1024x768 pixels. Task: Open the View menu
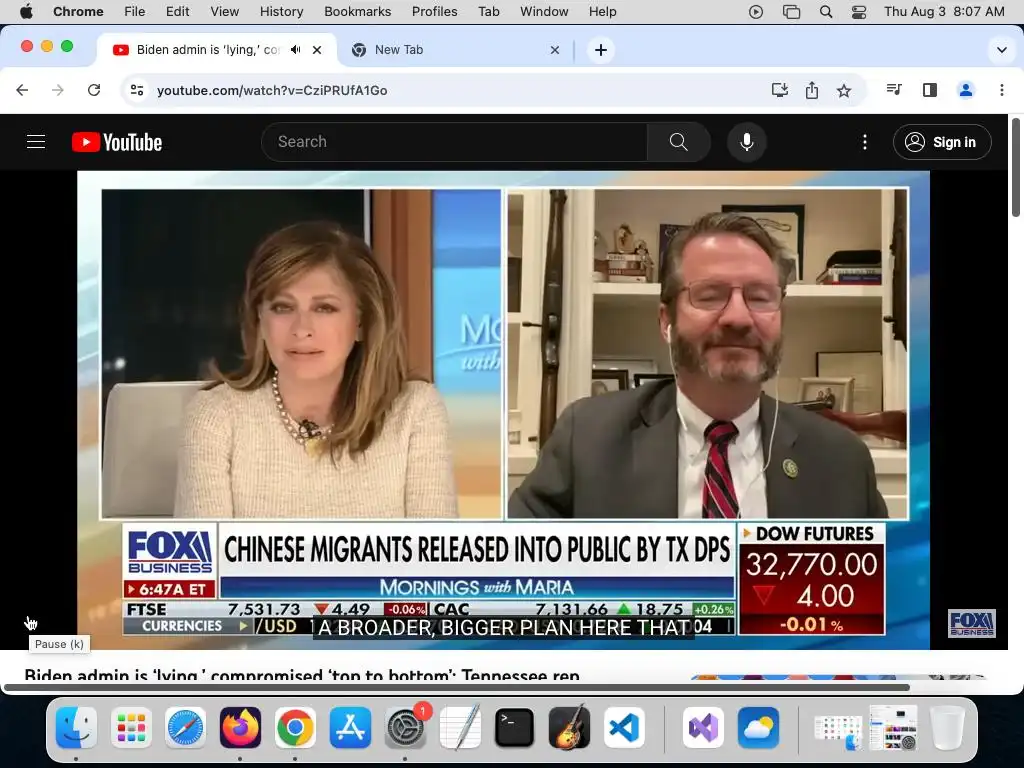click(225, 11)
